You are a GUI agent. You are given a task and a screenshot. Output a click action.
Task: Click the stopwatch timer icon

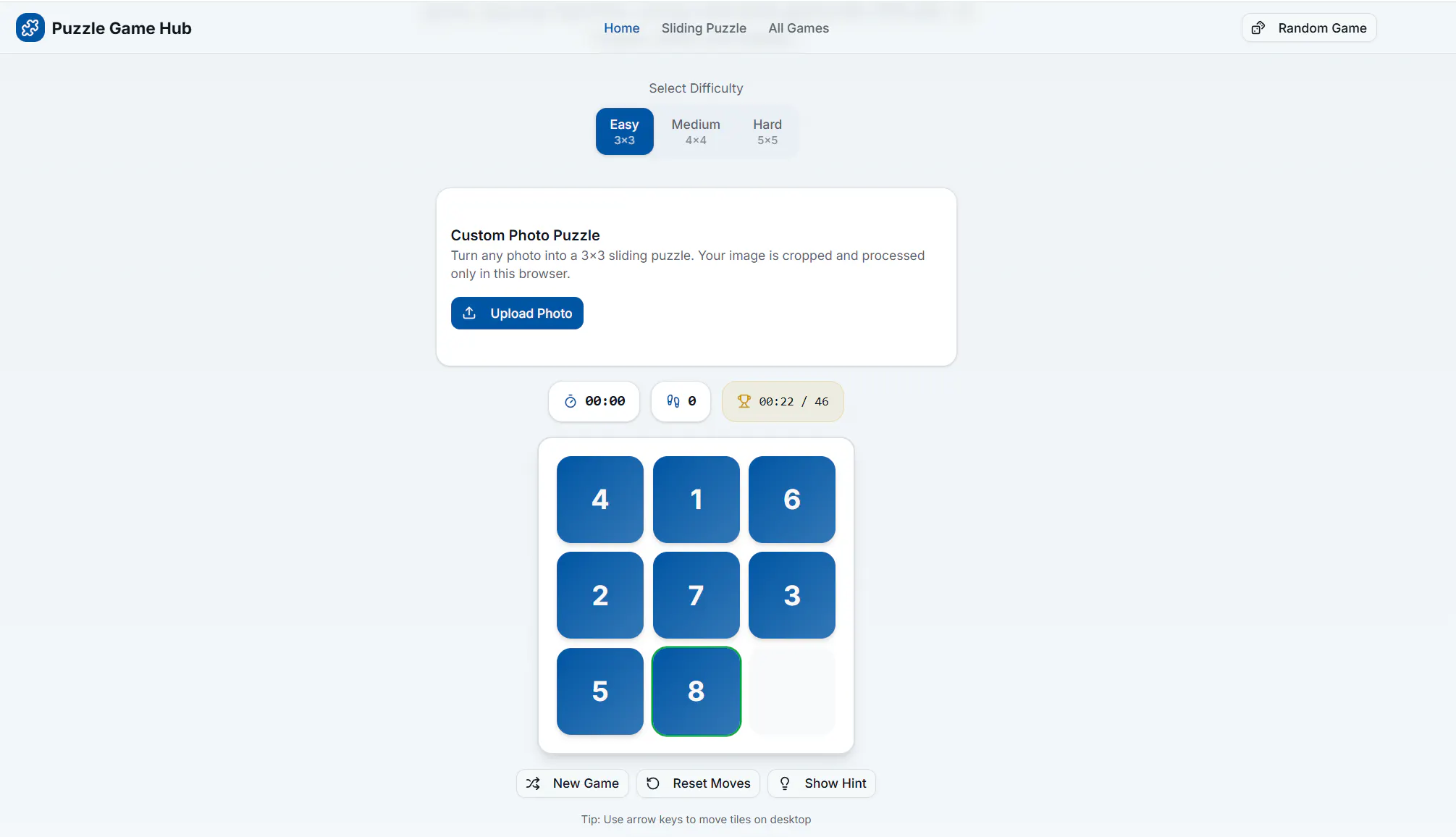pyautogui.click(x=571, y=401)
